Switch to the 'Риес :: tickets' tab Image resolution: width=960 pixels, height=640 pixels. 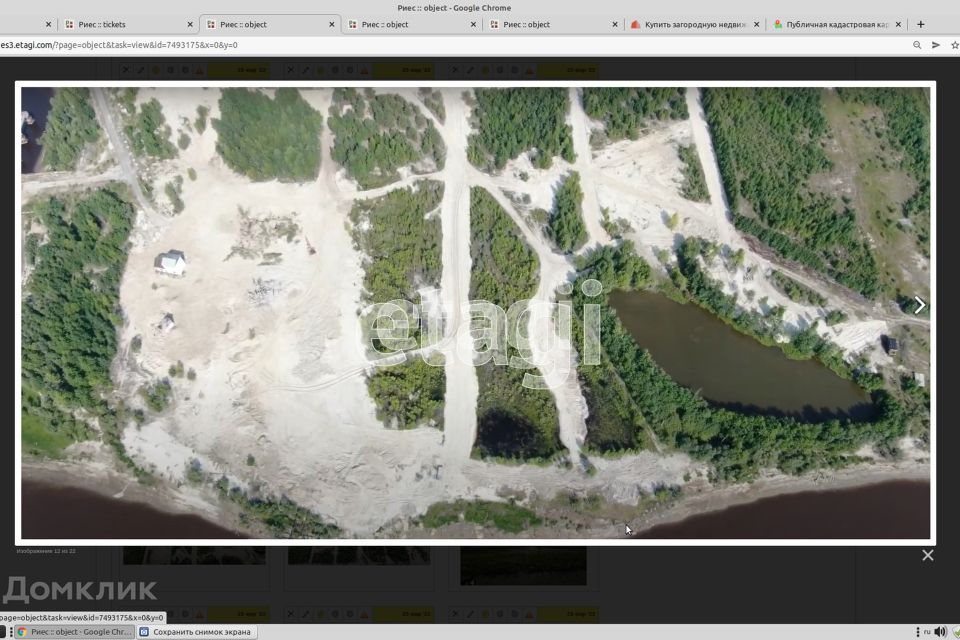(x=127, y=24)
